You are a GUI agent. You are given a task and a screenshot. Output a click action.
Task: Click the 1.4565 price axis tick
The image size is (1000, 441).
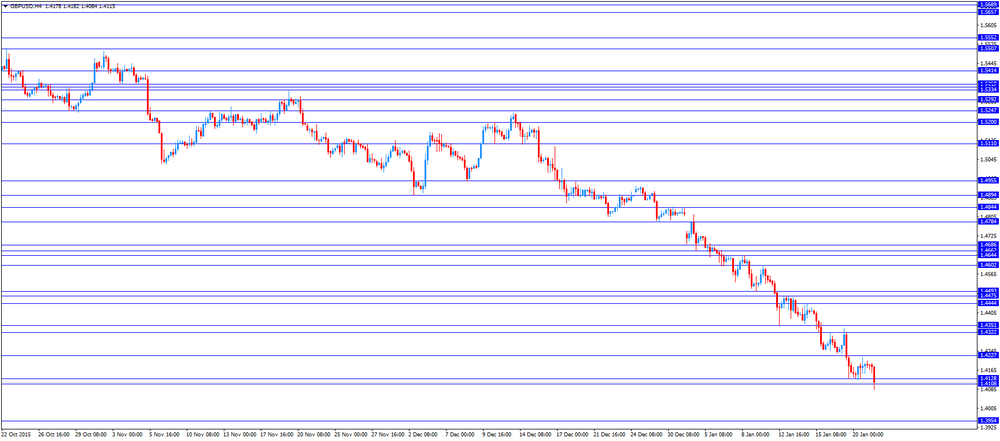coord(987,274)
